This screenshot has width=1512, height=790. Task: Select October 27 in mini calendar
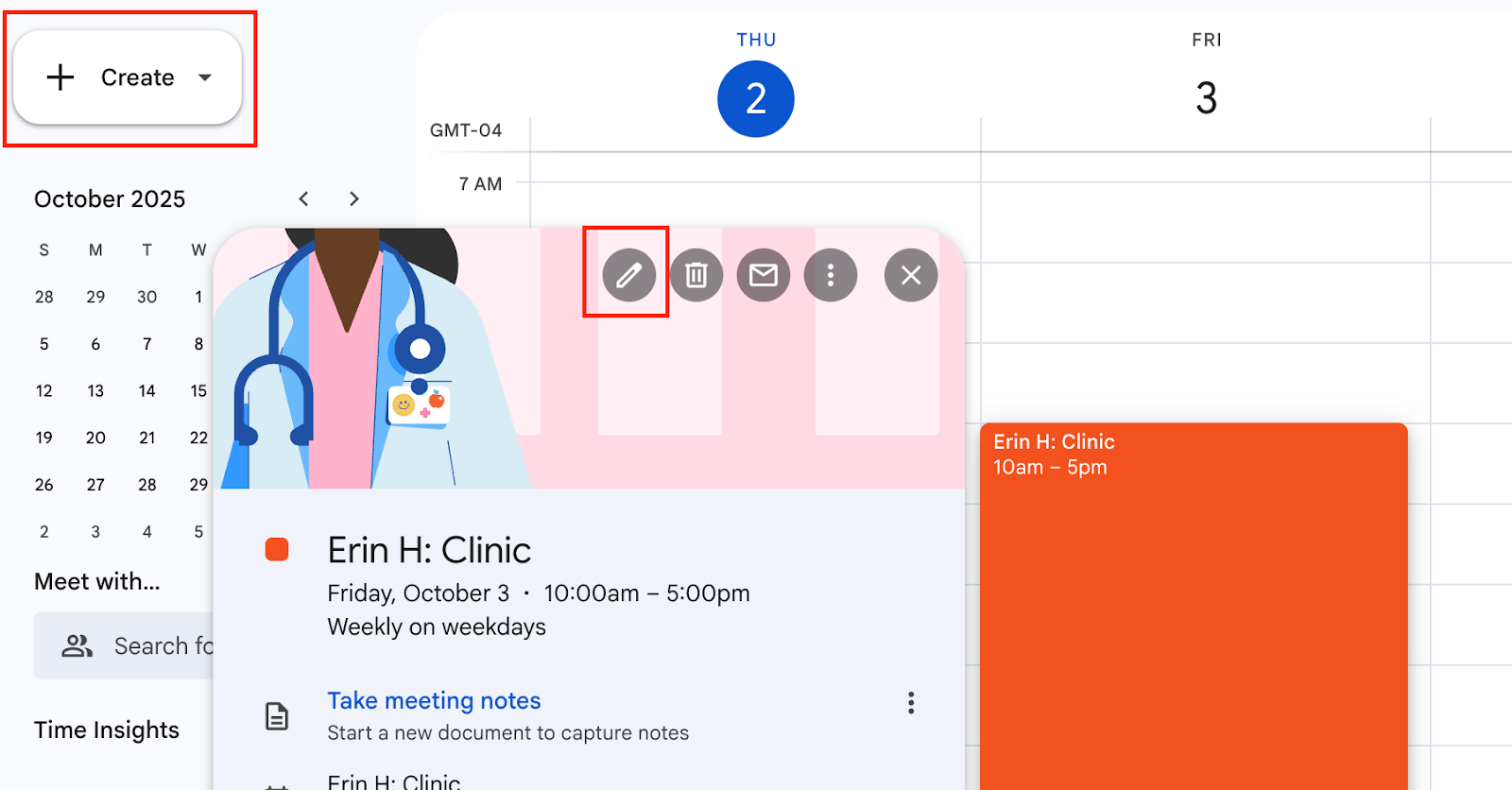95,485
